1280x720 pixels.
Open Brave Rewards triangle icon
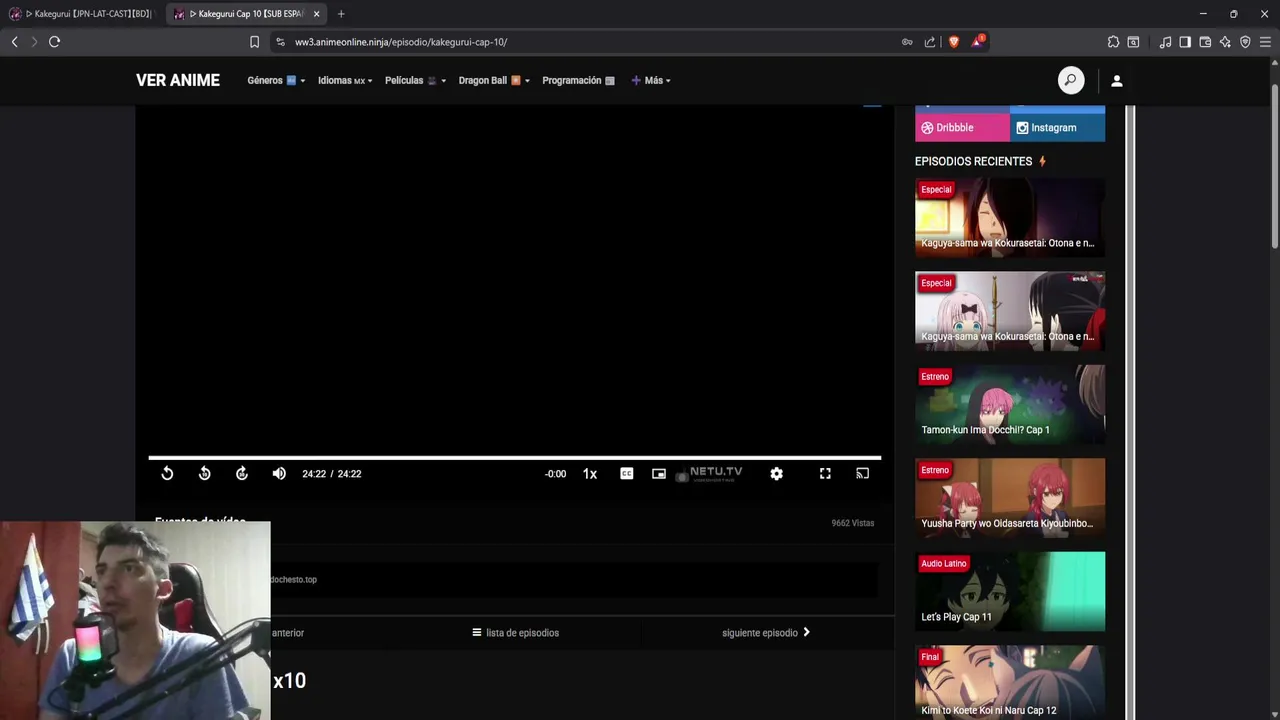point(977,42)
